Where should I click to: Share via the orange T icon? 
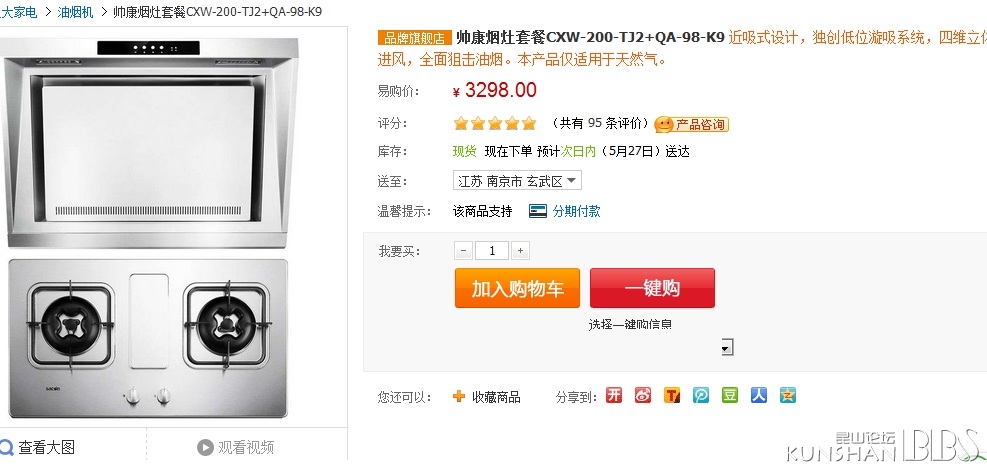point(672,395)
